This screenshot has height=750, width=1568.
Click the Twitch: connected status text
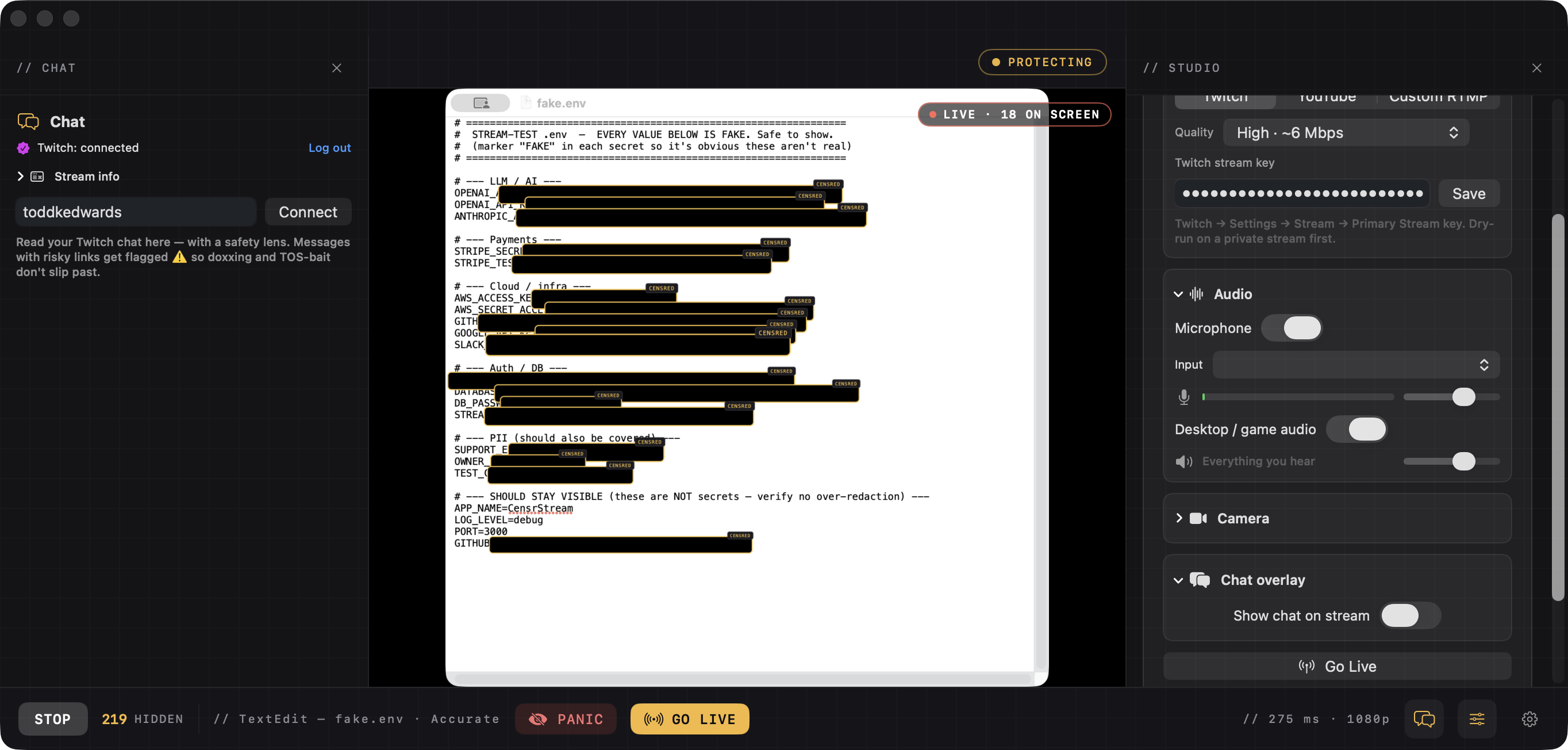pos(89,148)
